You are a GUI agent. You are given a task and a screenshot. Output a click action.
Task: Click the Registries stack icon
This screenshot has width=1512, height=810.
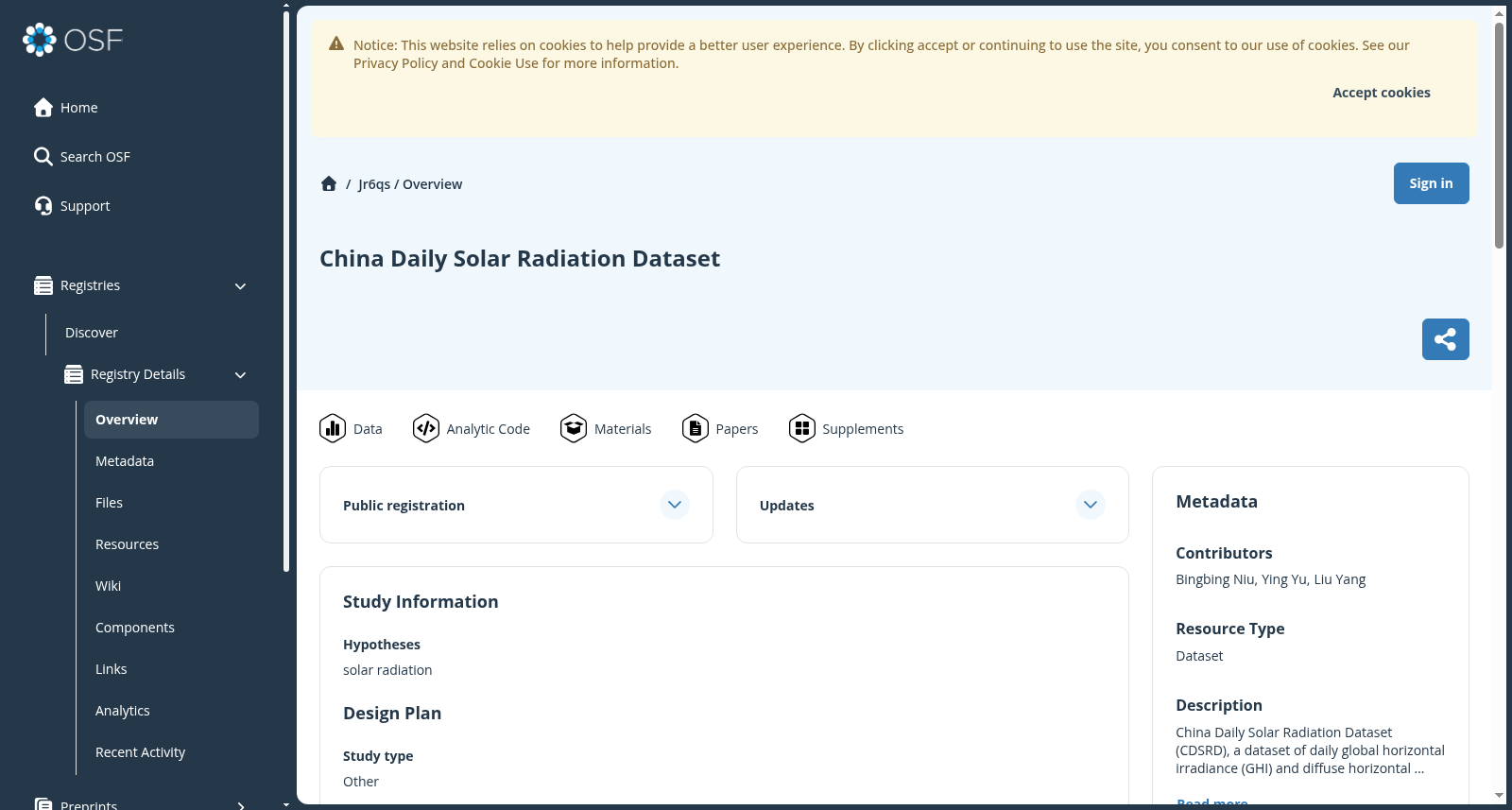[43, 285]
